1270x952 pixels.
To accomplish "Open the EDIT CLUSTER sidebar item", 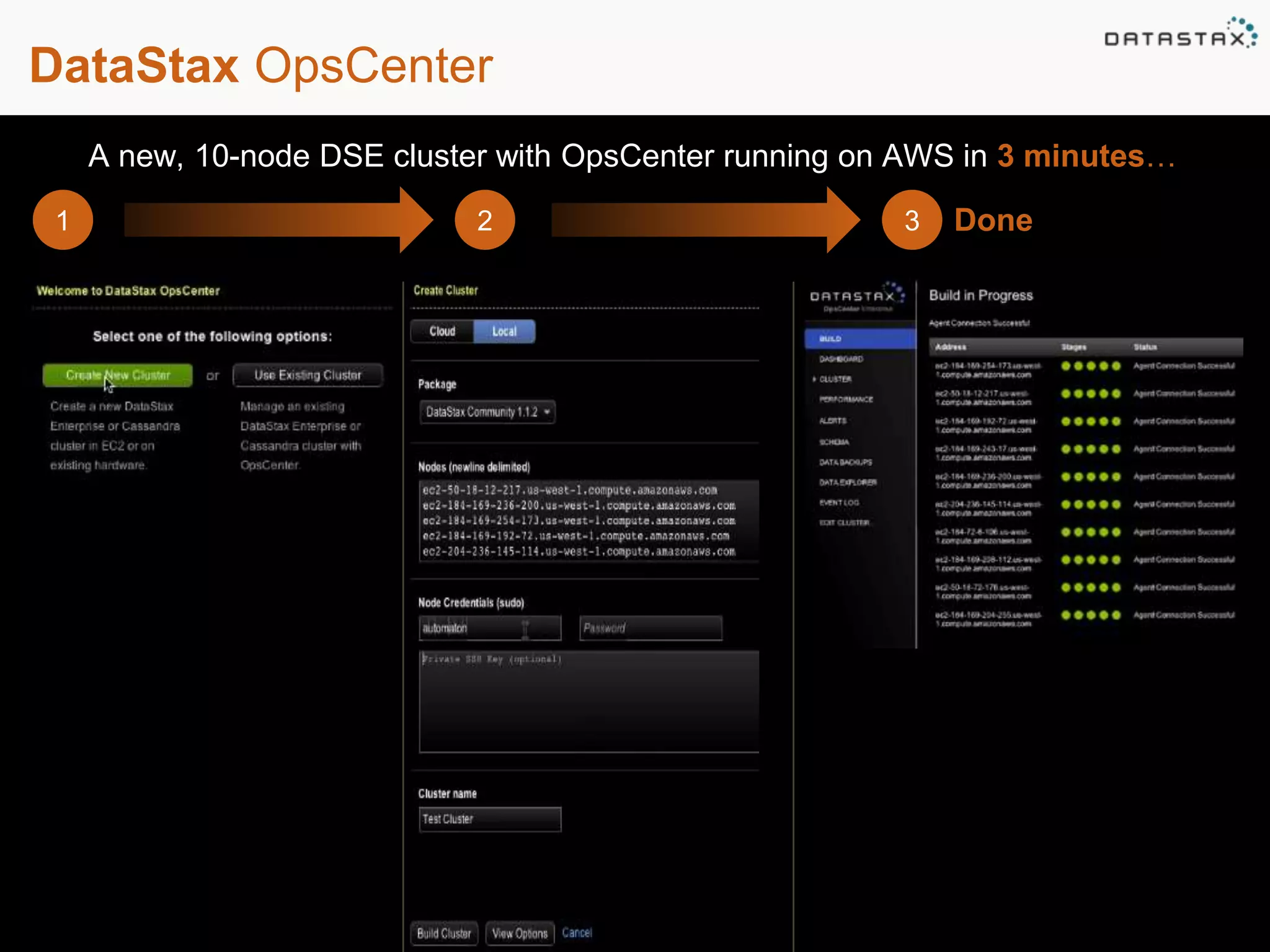I will (x=845, y=522).
